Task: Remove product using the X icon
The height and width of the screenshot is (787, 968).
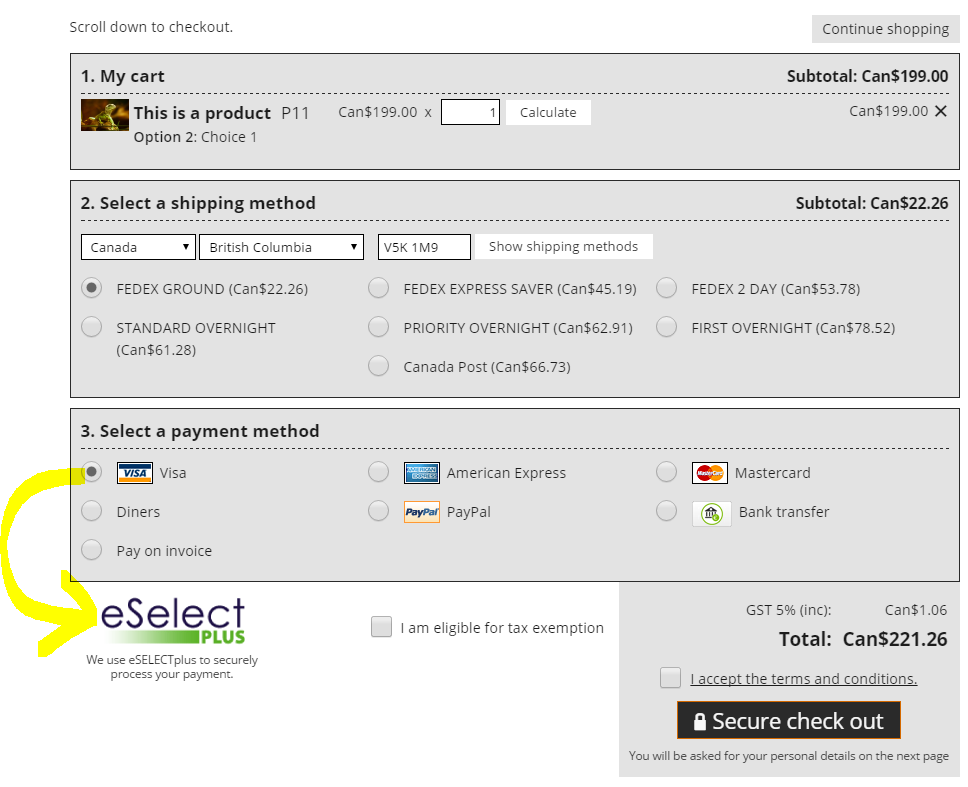Action: click(940, 111)
